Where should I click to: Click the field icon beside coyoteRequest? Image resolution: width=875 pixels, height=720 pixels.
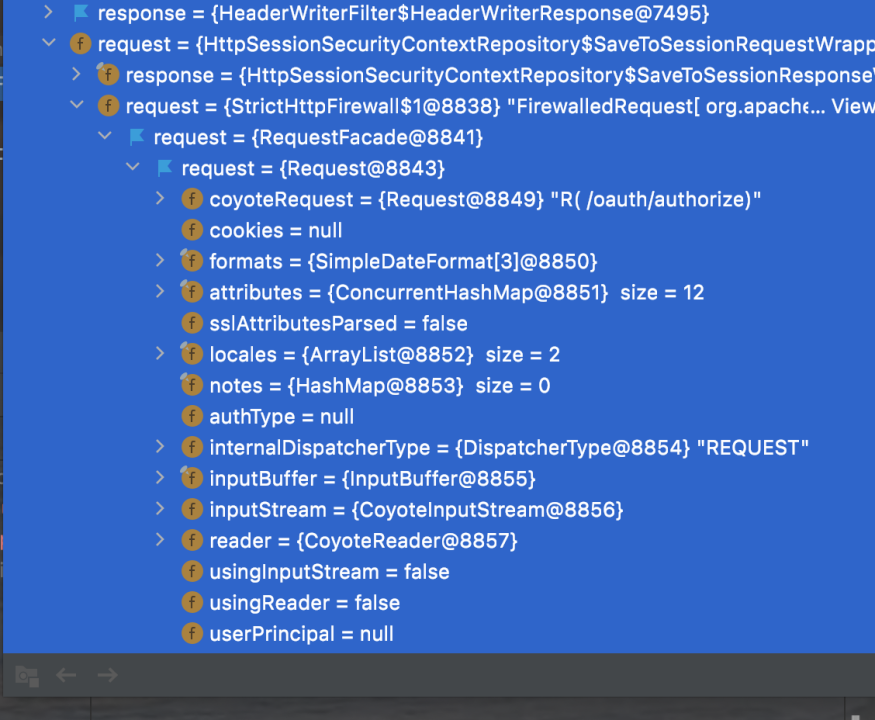click(x=191, y=199)
